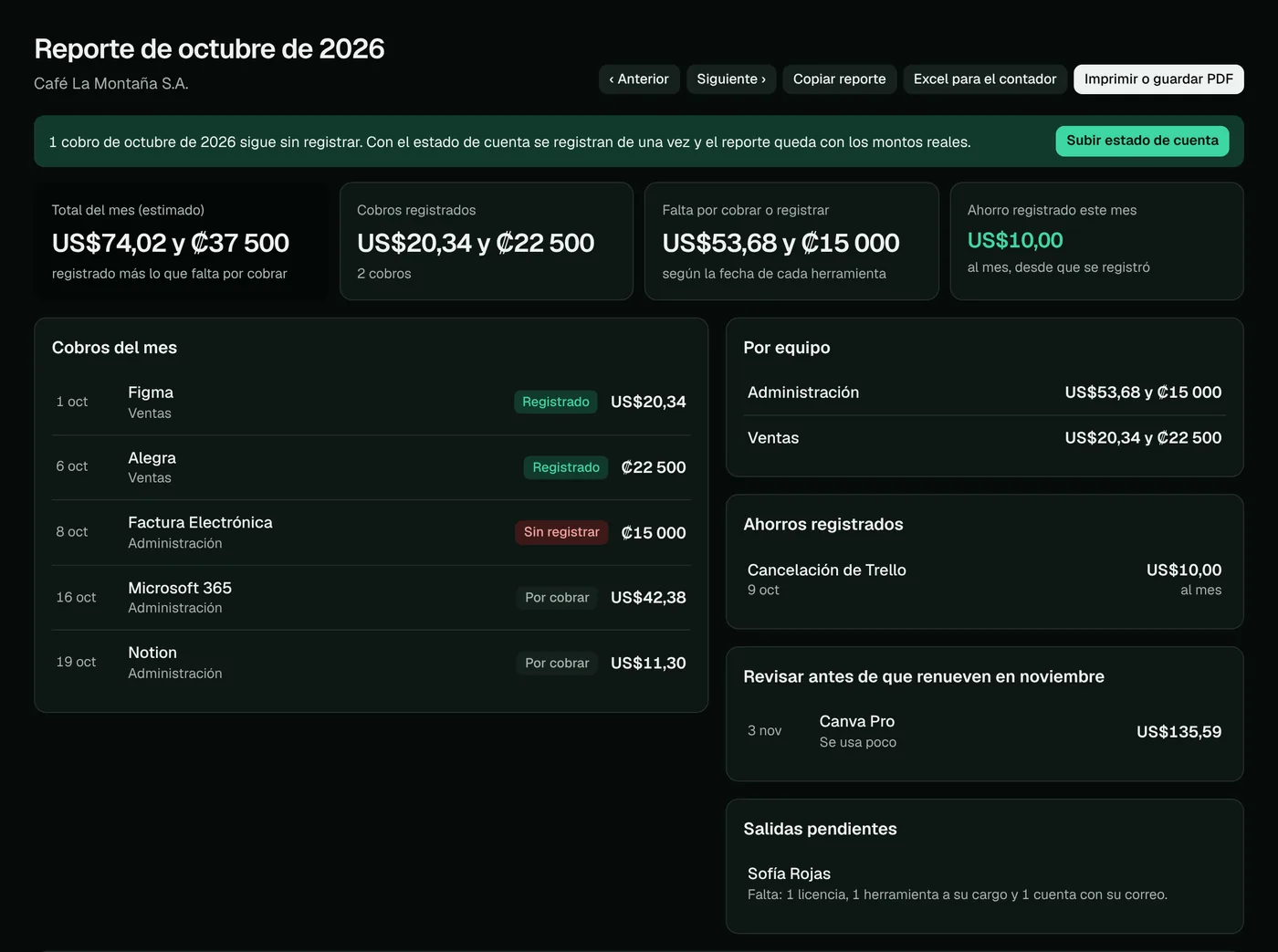Click Café La Montaña S.A. subtitle
Screen dimensions: 1278x952
[111, 84]
